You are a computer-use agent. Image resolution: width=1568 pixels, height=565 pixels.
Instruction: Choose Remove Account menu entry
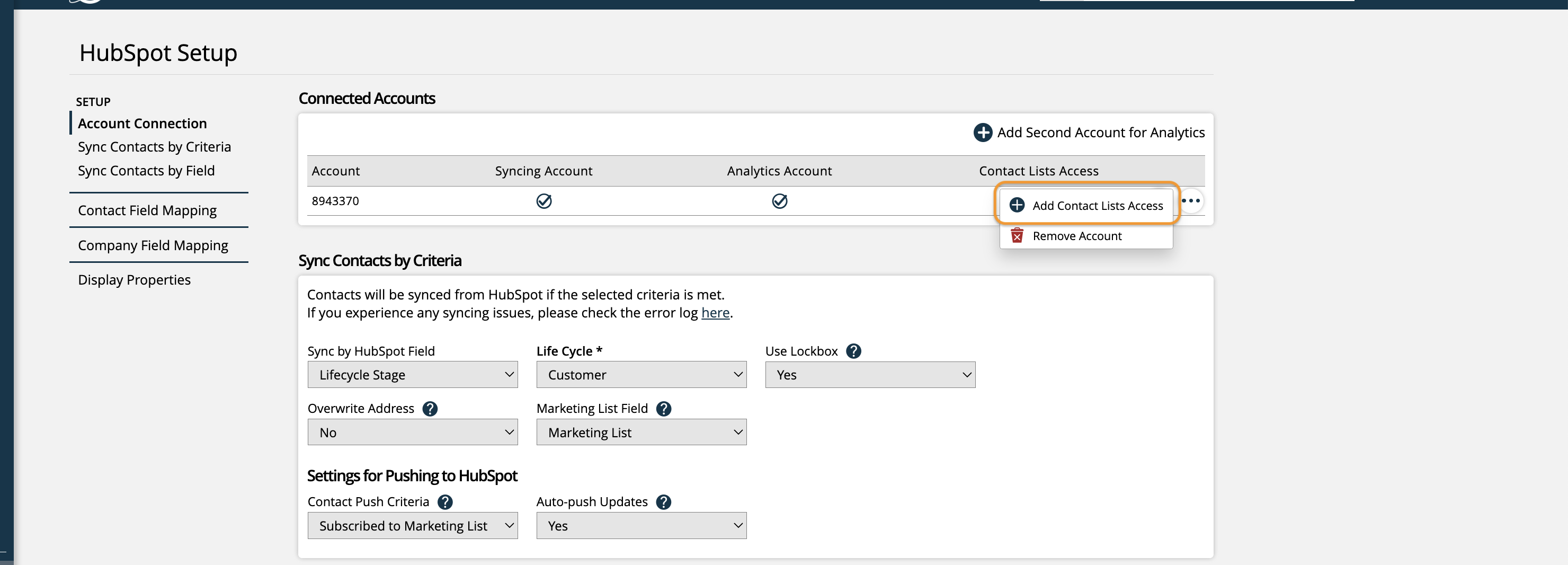pos(1086,236)
